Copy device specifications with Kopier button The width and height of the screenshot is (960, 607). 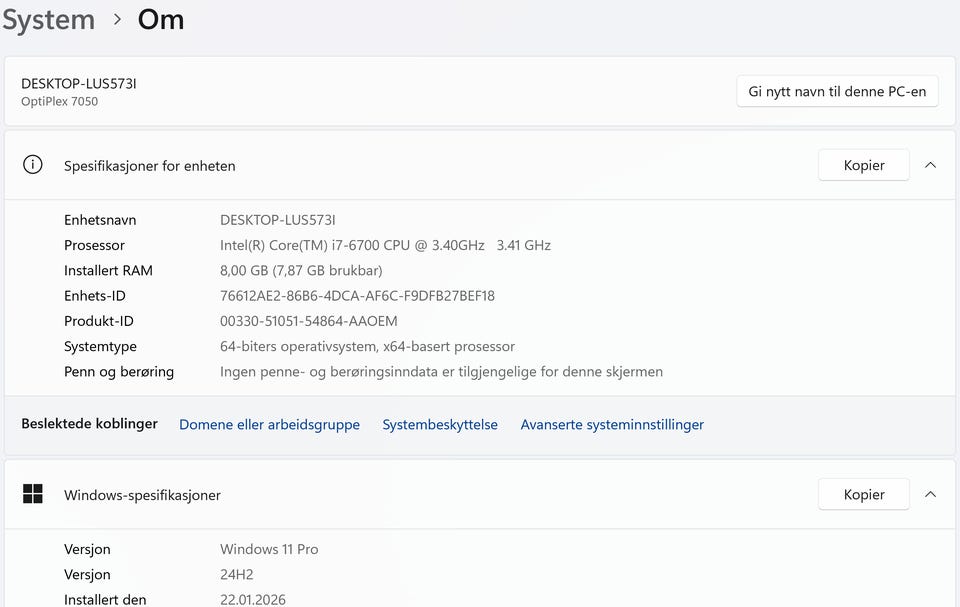click(x=863, y=165)
